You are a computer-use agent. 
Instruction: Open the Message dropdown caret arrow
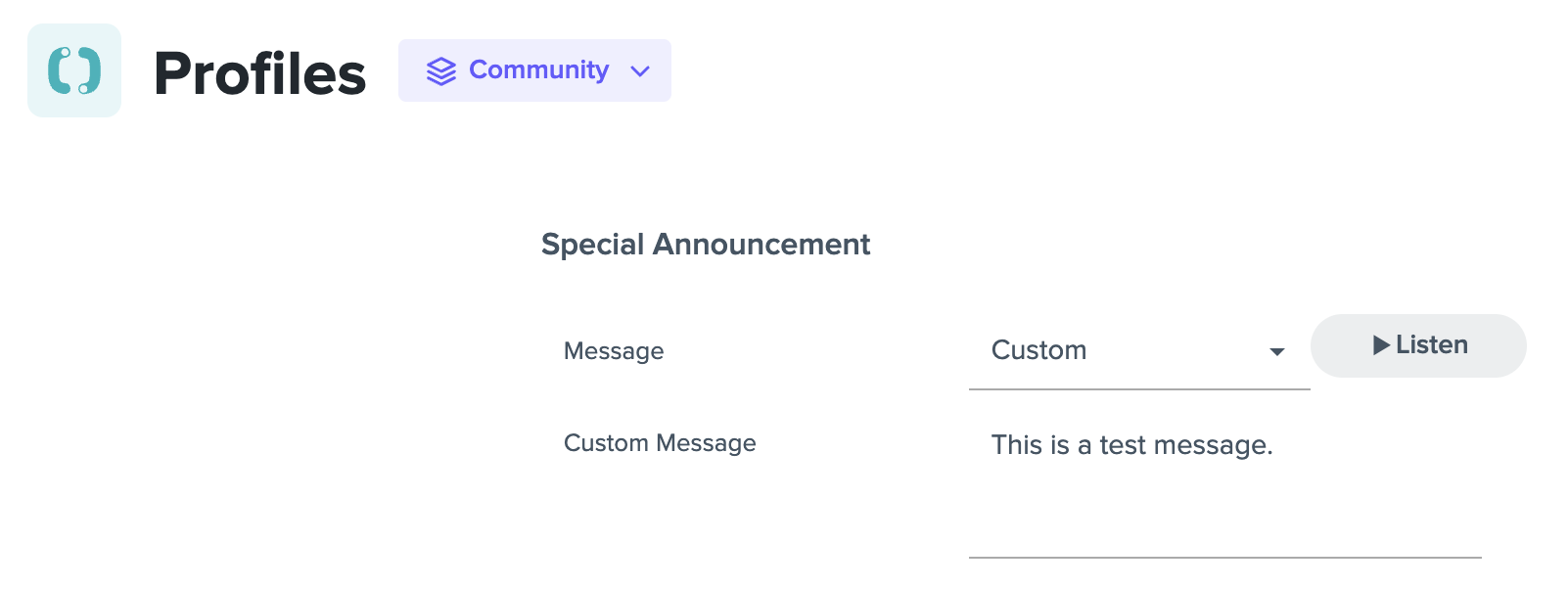pos(1276,352)
